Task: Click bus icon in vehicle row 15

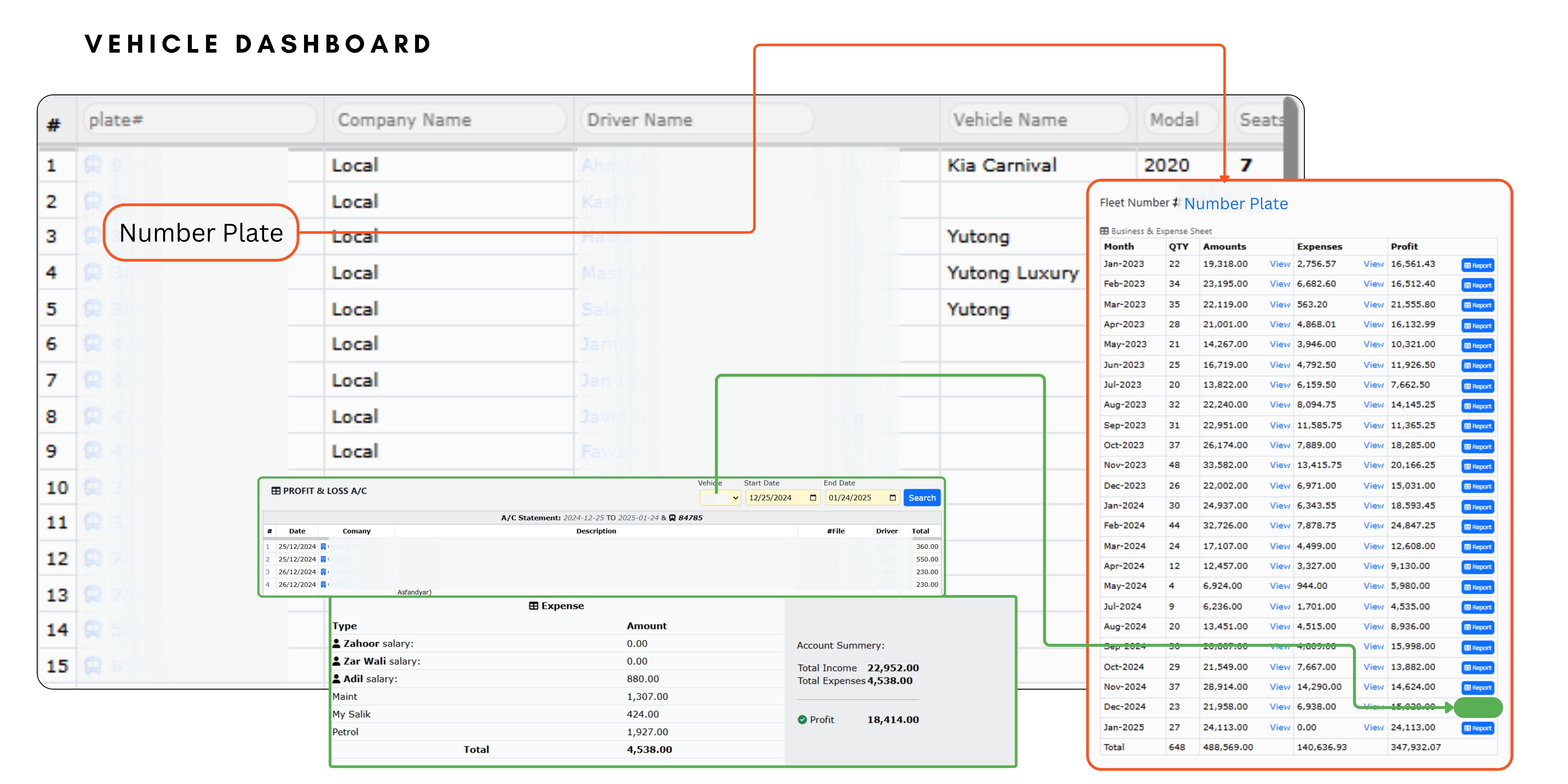Action: (93, 665)
